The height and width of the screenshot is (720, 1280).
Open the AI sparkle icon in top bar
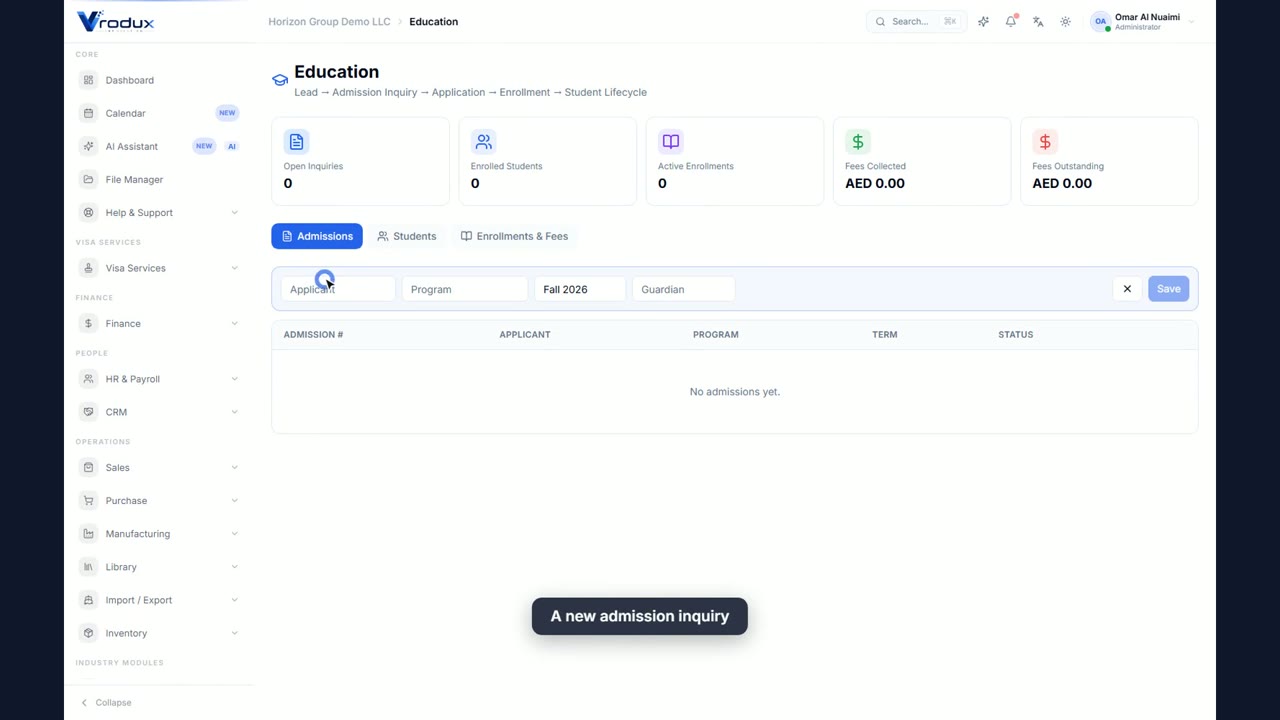[x=984, y=21]
